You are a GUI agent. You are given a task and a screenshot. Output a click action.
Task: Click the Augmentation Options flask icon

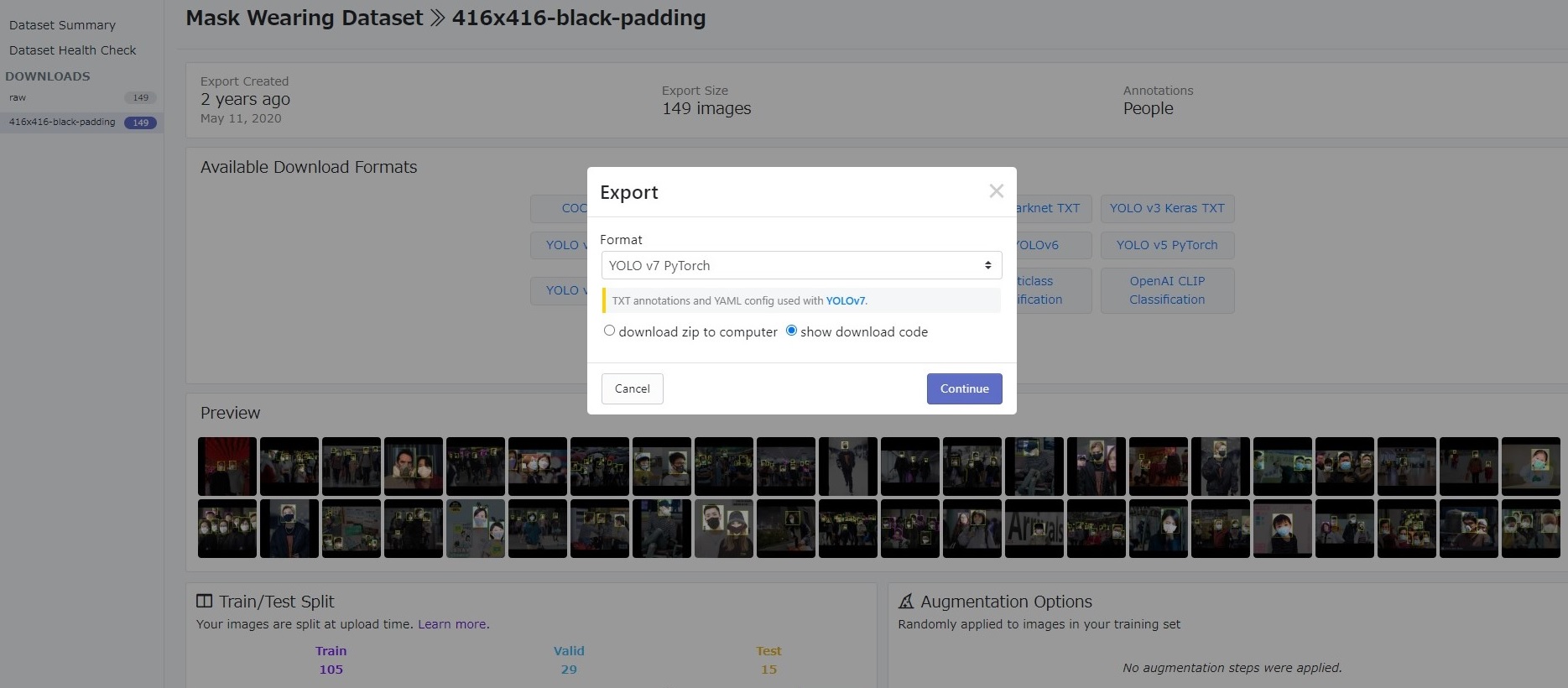[906, 601]
